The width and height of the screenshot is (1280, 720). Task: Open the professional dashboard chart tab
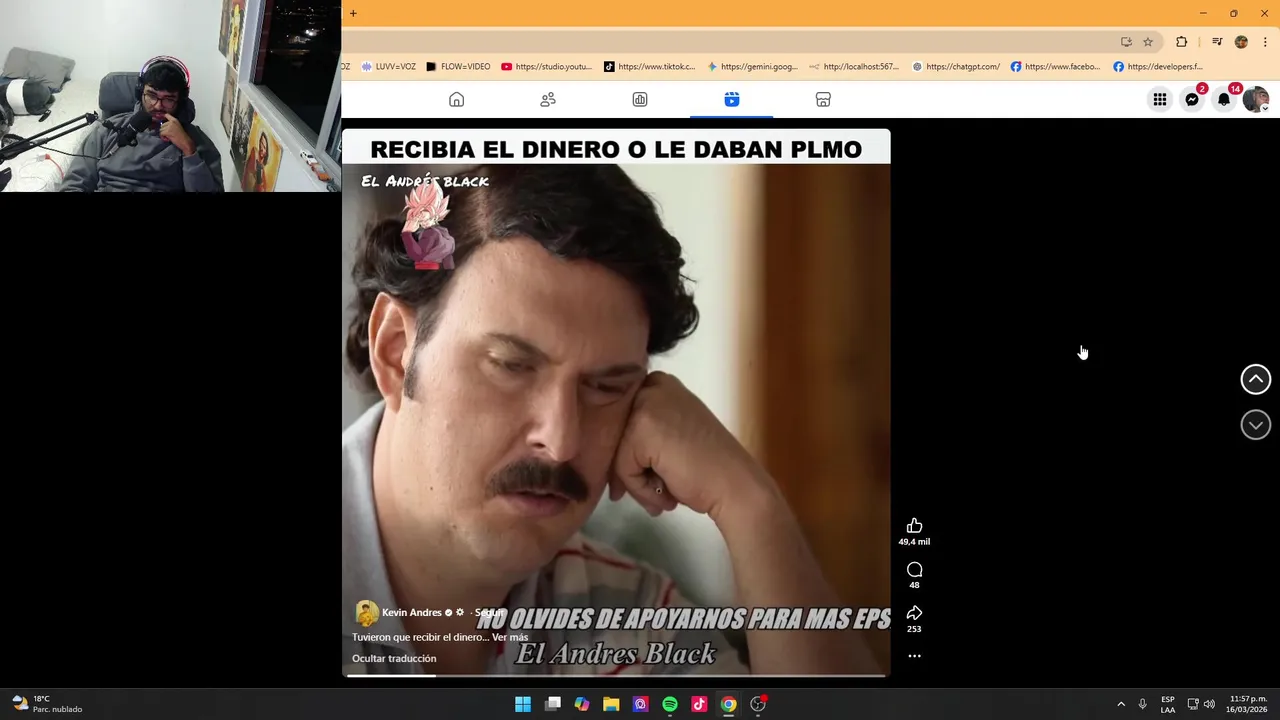pos(640,100)
